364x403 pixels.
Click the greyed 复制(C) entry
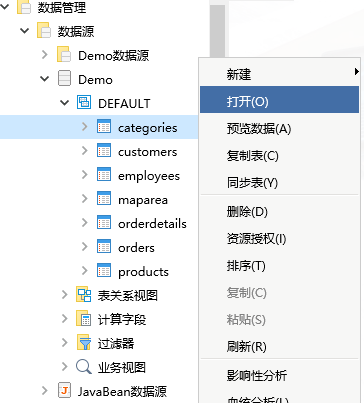279,293
